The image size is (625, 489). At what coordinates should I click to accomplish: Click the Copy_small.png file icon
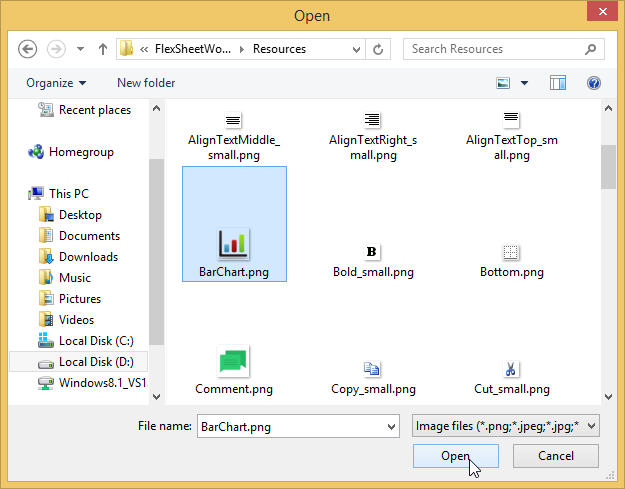372,368
